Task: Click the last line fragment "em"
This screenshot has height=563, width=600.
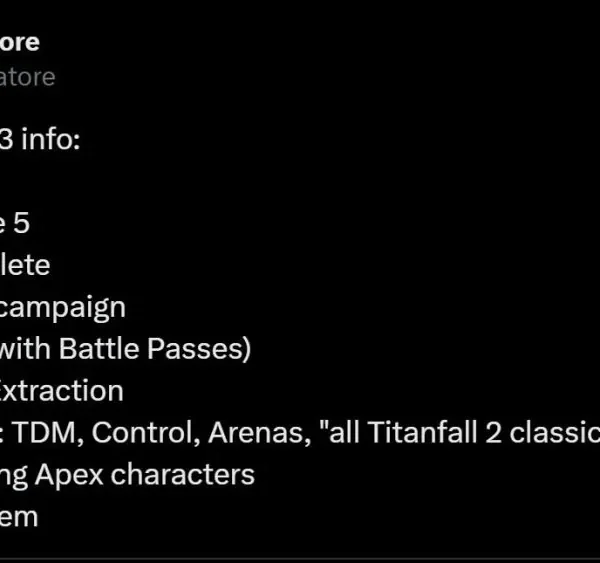Action: pos(19,517)
